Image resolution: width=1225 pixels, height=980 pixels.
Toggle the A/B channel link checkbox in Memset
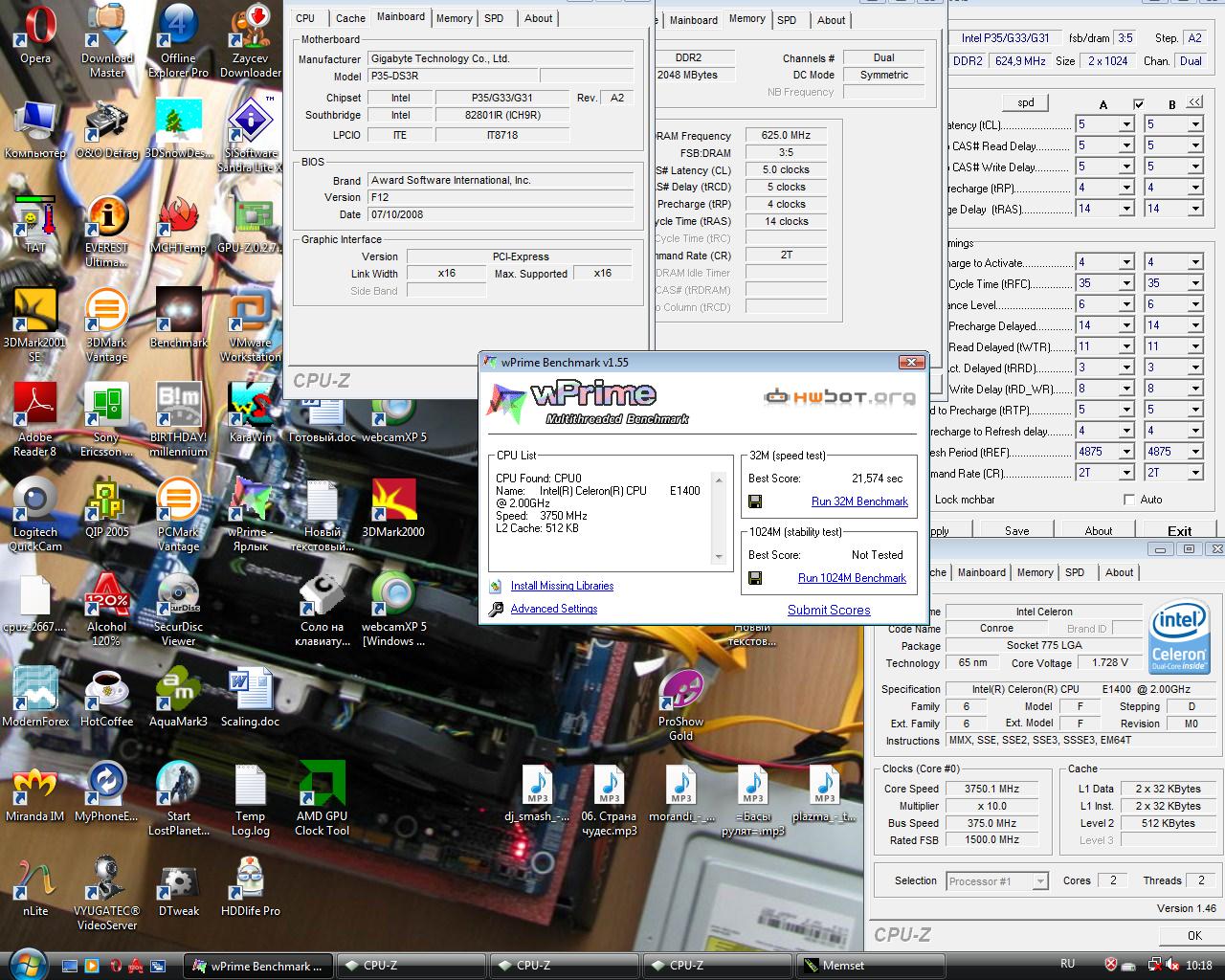point(1138,104)
